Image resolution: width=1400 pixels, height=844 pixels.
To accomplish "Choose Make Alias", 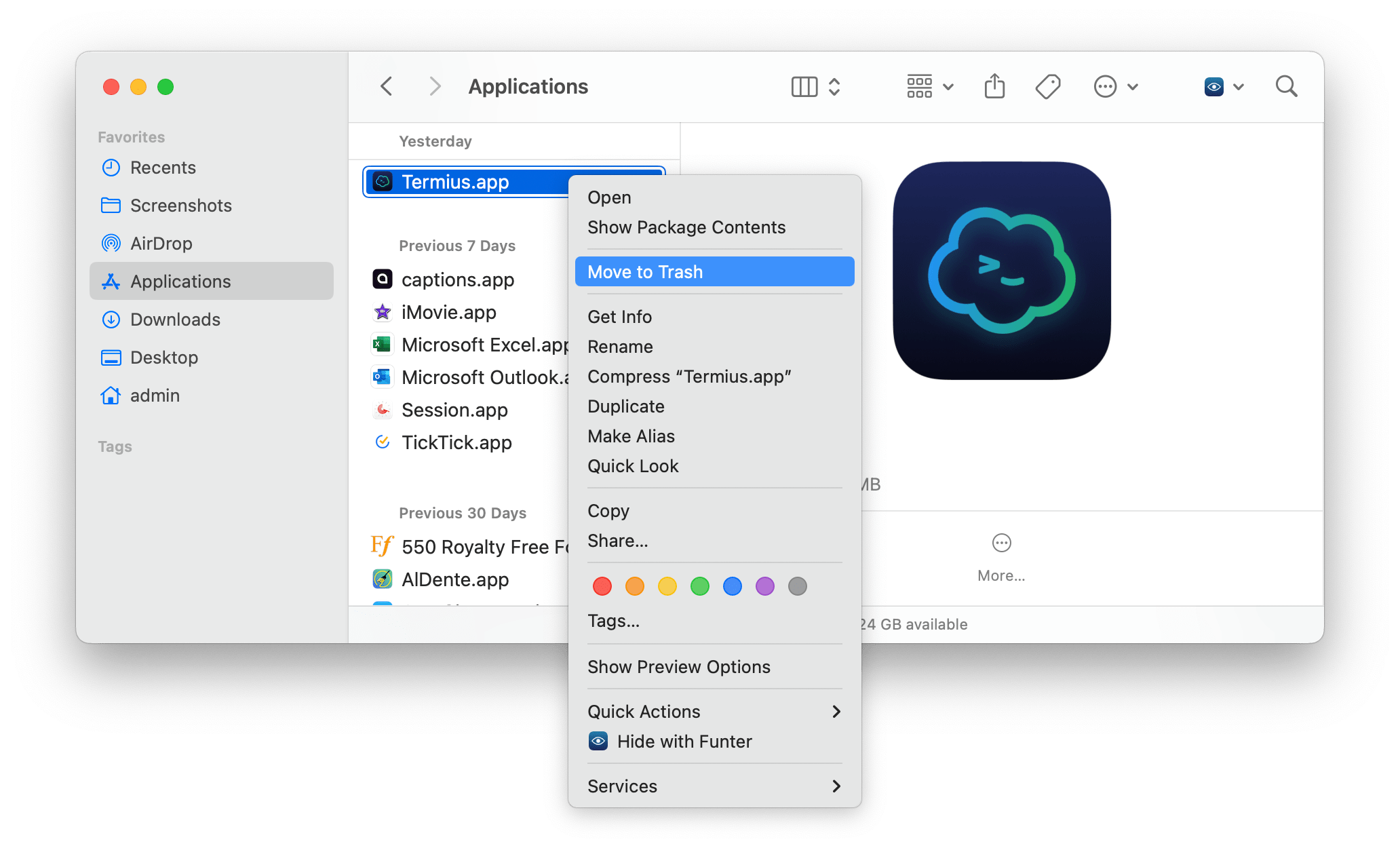I will (x=715, y=436).
